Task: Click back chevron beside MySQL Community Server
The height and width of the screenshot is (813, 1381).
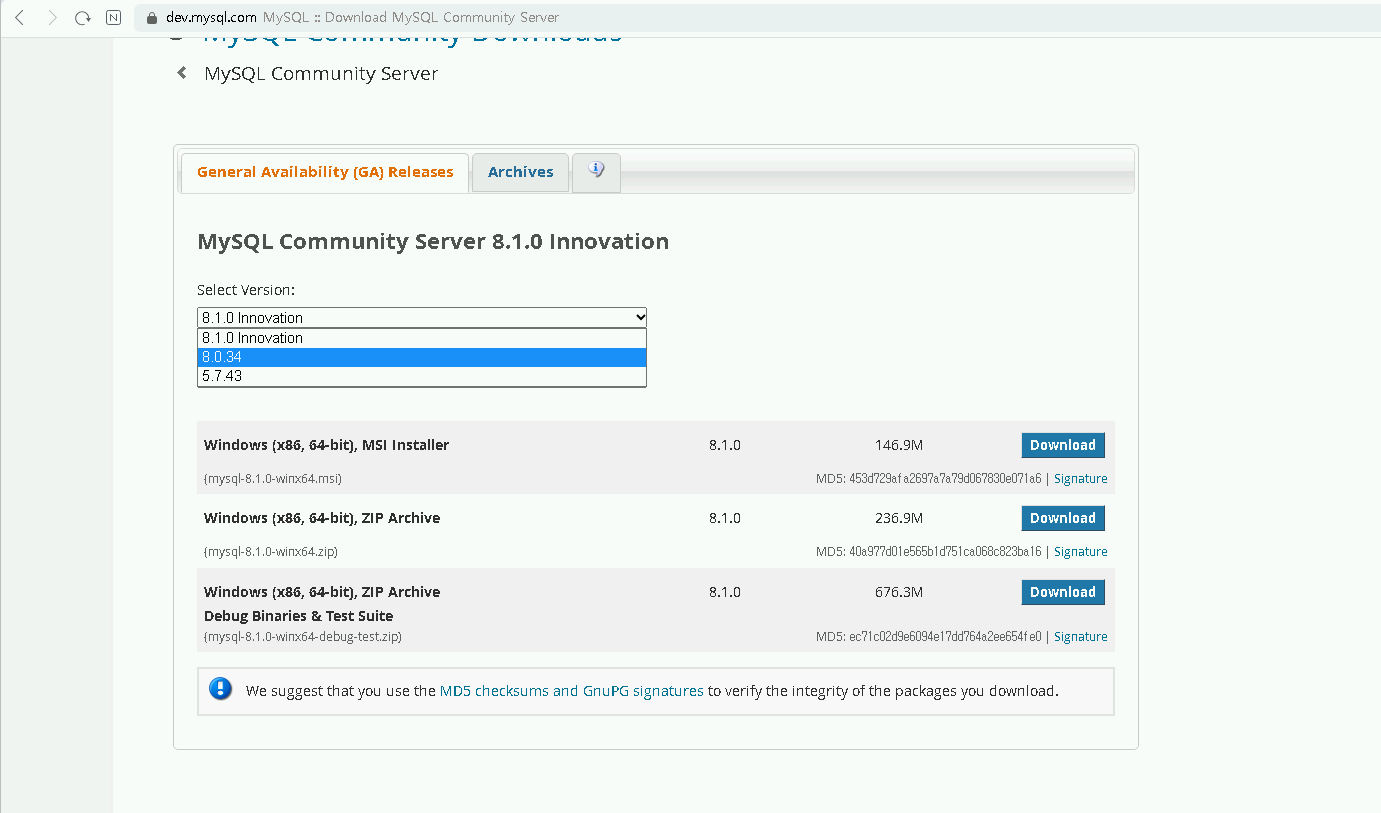Action: click(182, 73)
